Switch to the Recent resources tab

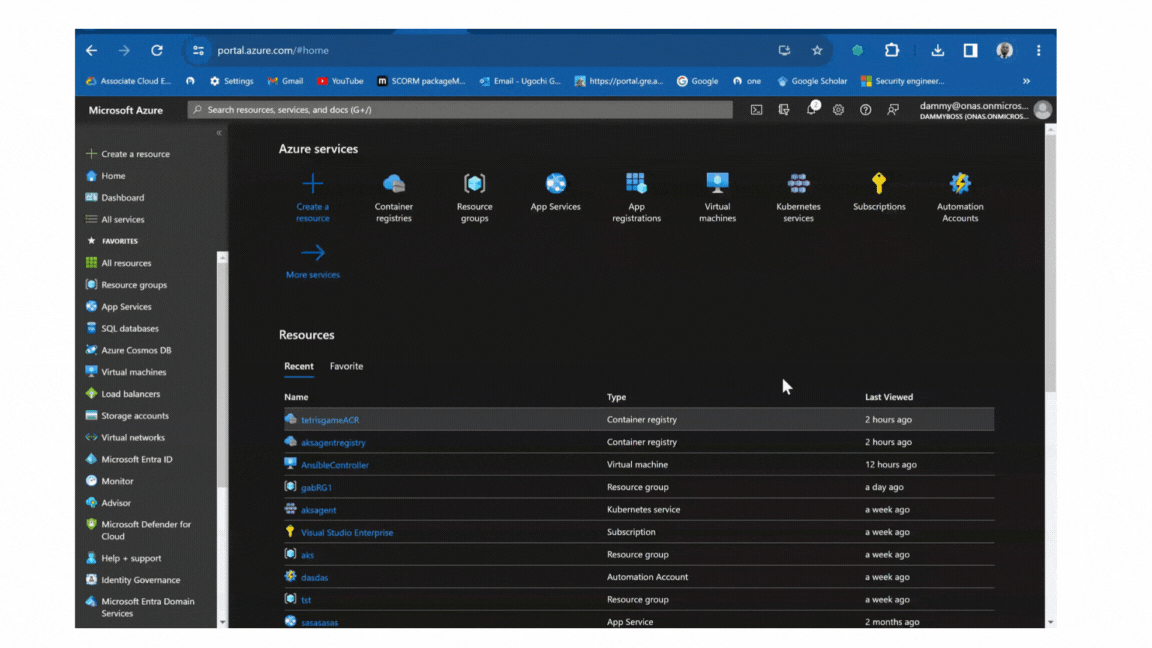(299, 366)
